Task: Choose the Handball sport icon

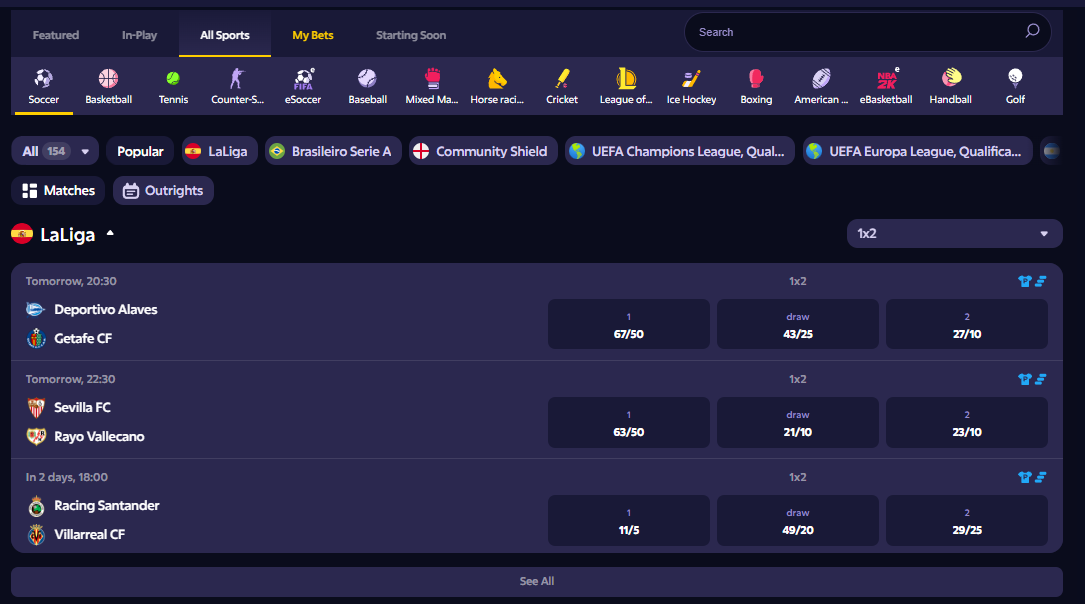Action: click(951, 78)
